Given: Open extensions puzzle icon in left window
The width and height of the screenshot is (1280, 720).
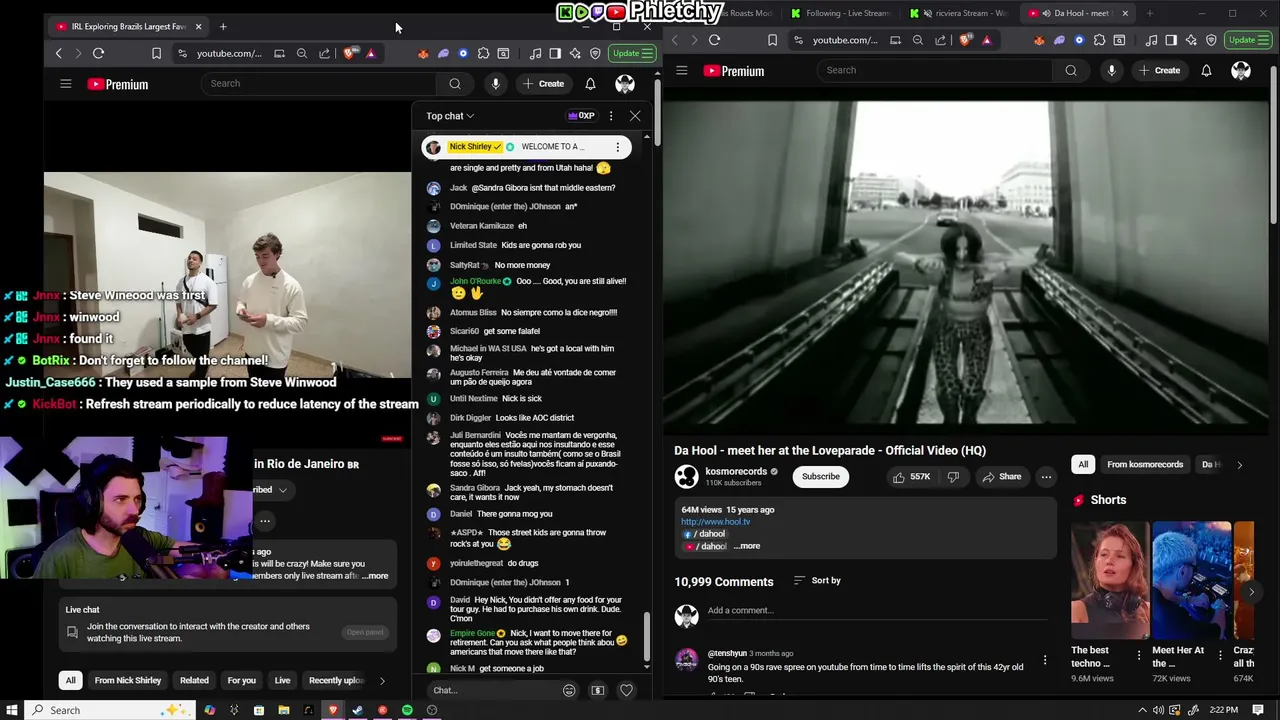Looking at the screenshot, I should pos(483,53).
